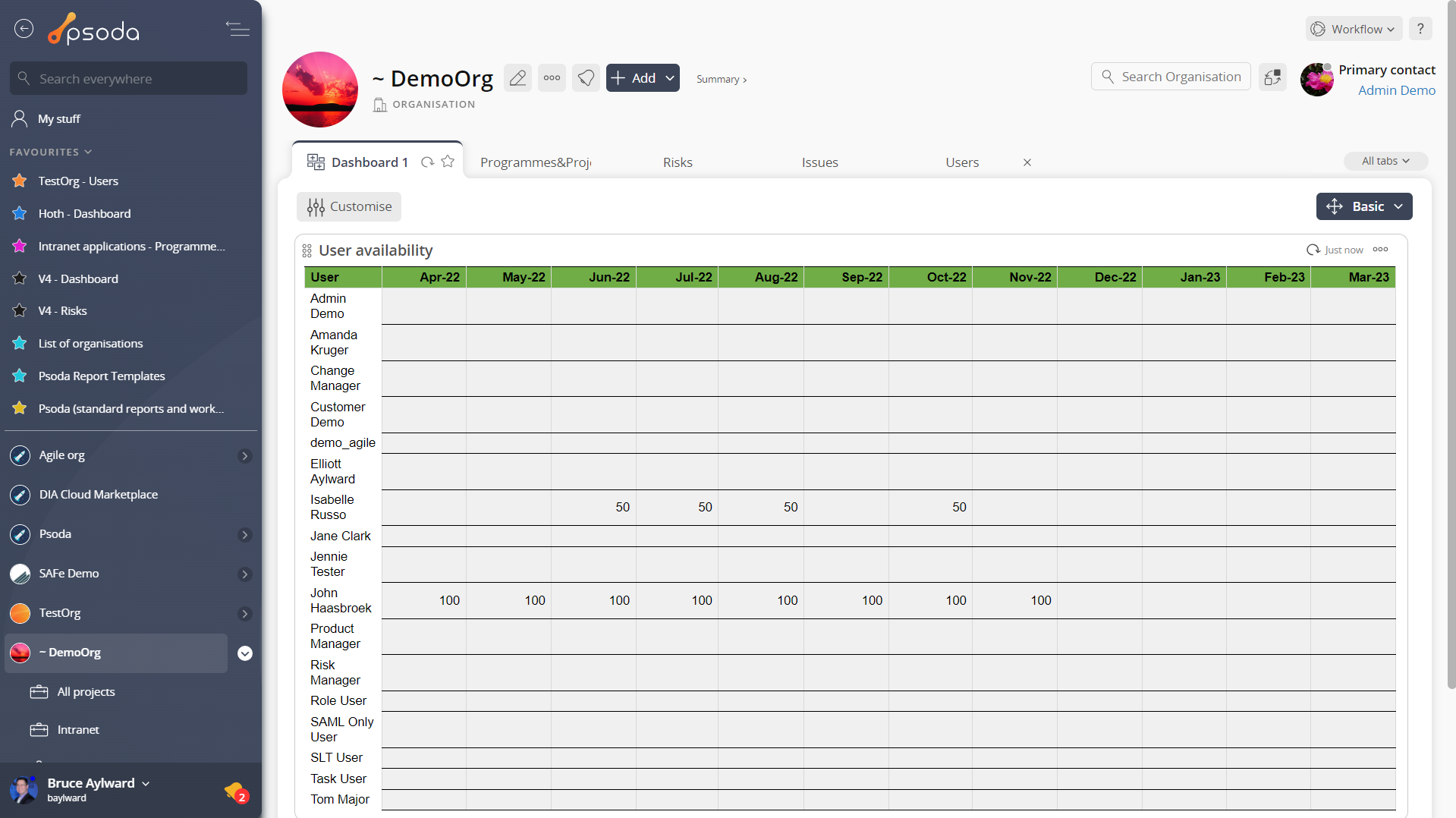Click John Haasbroek's Nov-22 value 100
Viewport: 1456px width, 818px height.
[x=1040, y=600]
